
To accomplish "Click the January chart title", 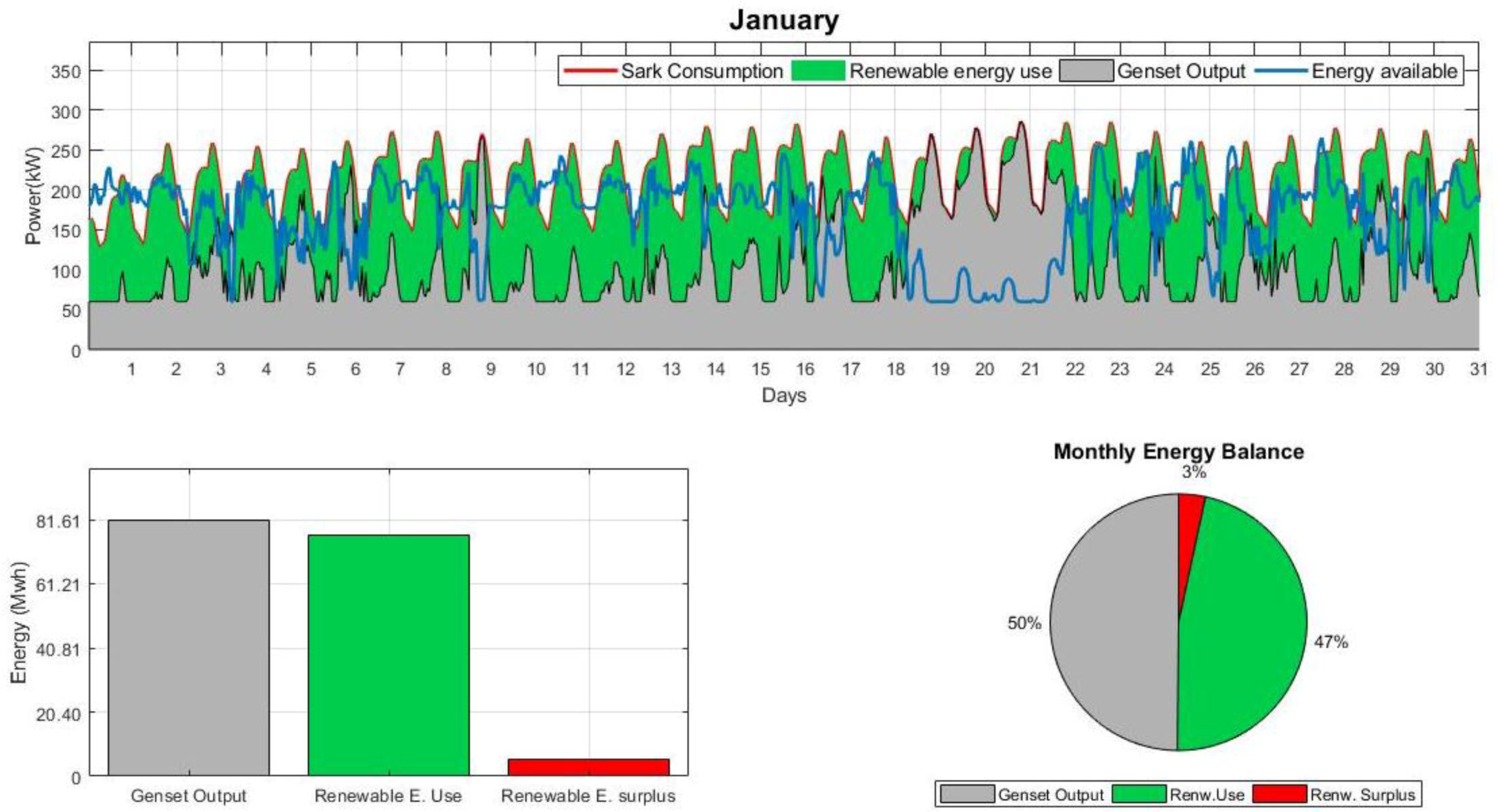I will coord(784,20).
